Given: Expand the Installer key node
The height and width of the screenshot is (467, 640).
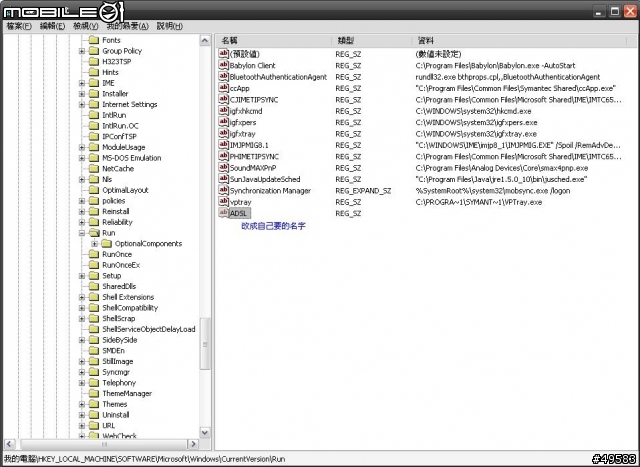Looking at the screenshot, I should click(x=82, y=94).
